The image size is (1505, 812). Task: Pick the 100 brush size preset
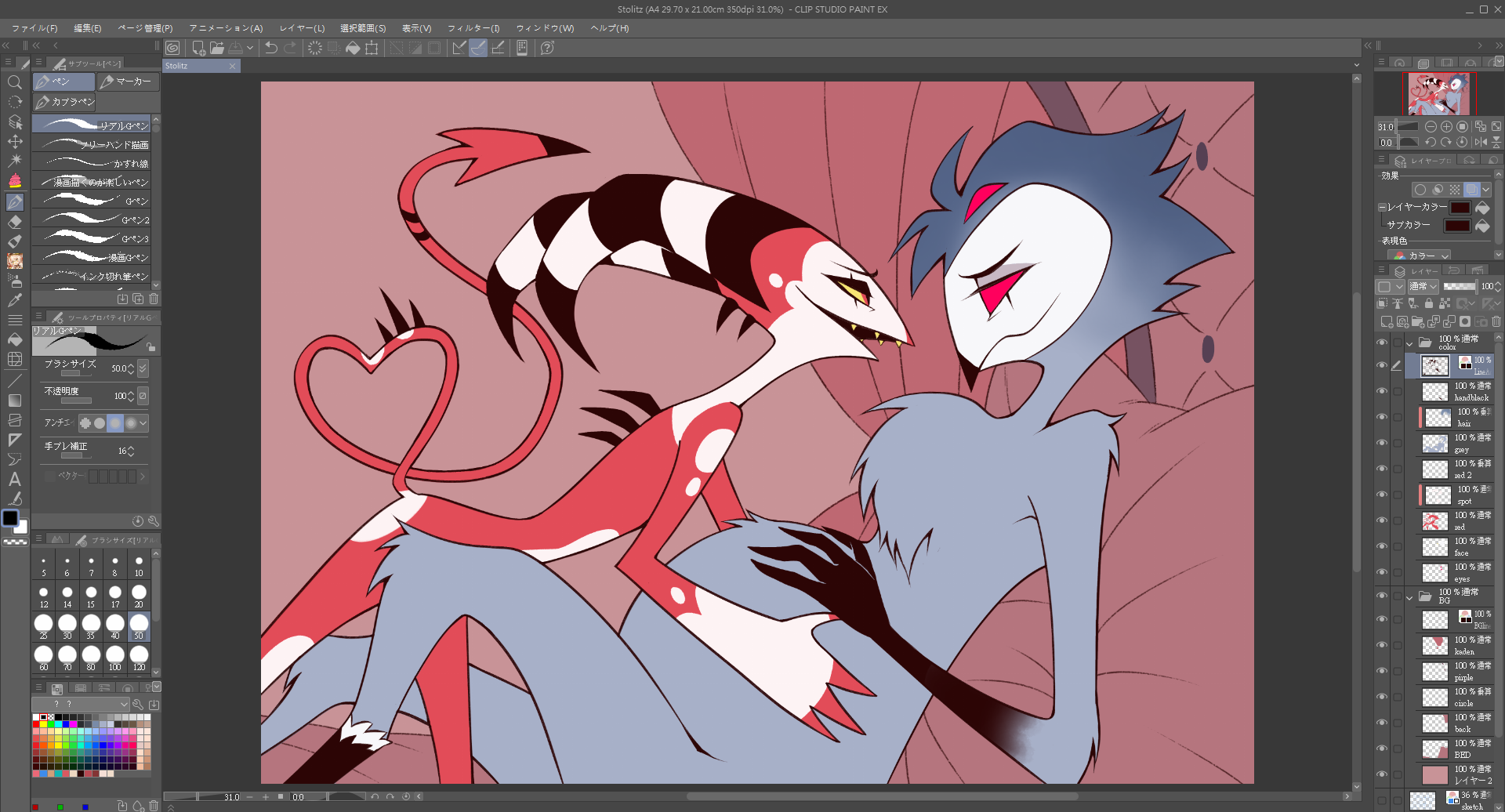coord(115,657)
